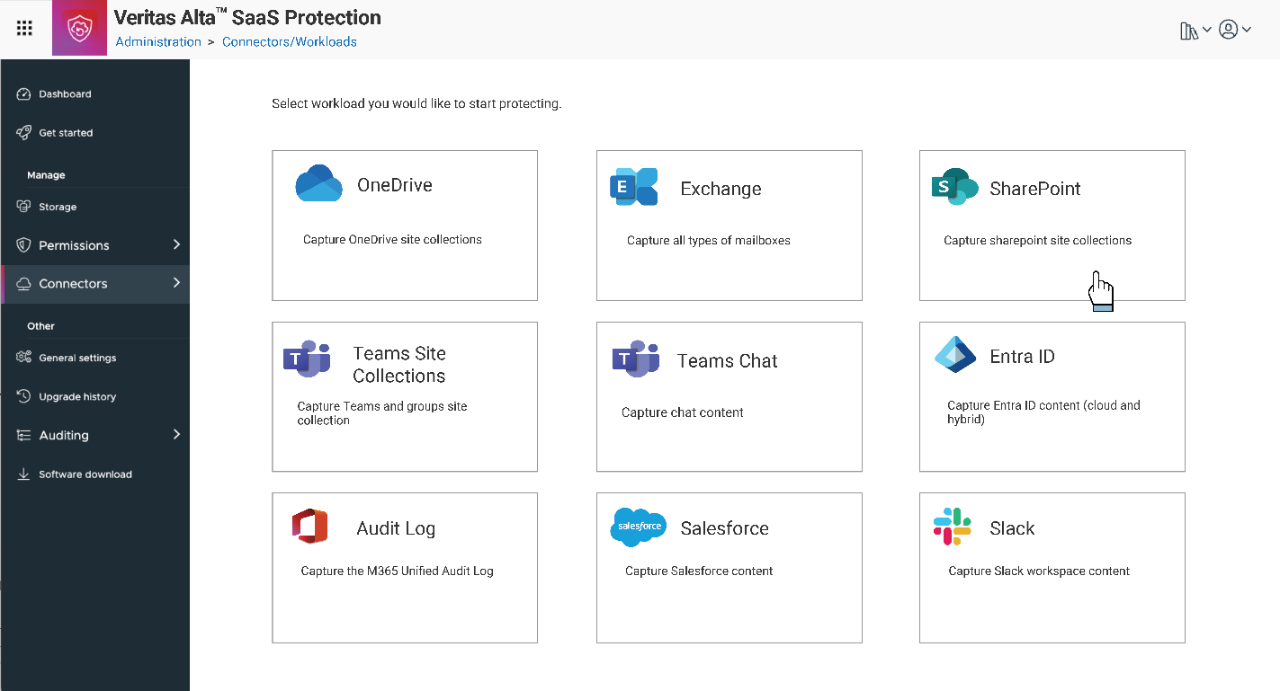Click the Administration breadcrumb link

point(158,42)
